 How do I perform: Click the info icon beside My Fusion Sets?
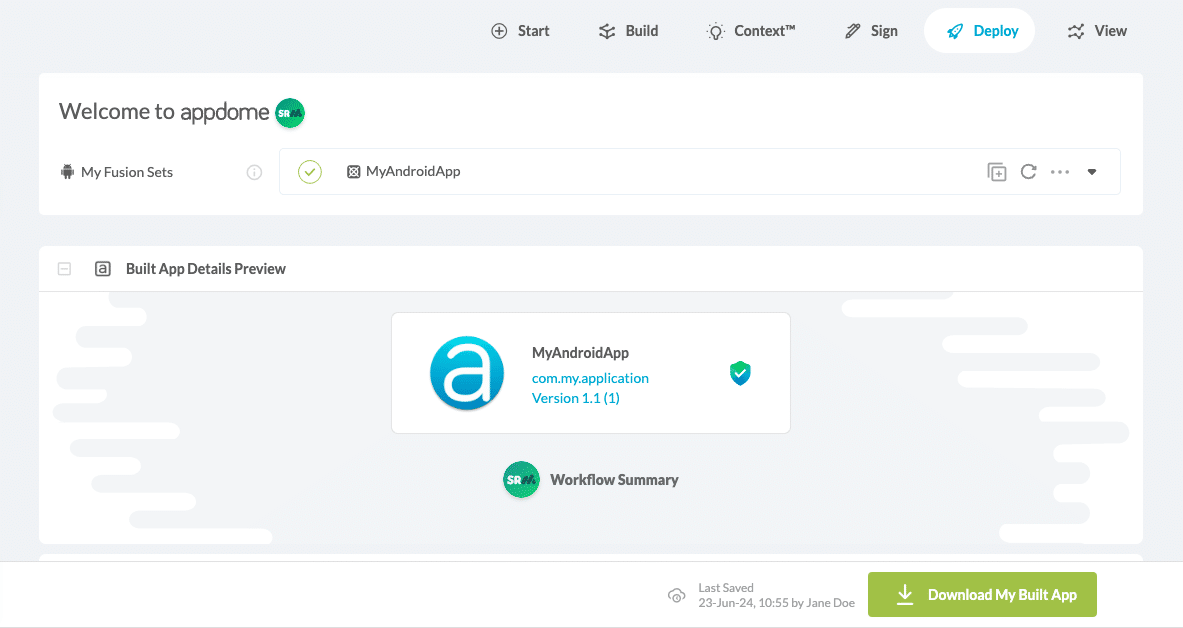[x=254, y=172]
